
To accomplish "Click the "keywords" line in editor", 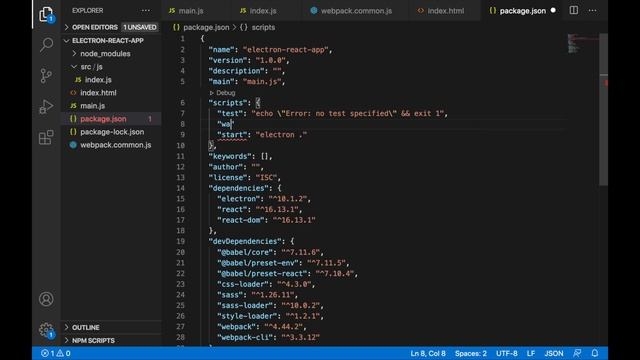I will pyautogui.click(x=240, y=156).
